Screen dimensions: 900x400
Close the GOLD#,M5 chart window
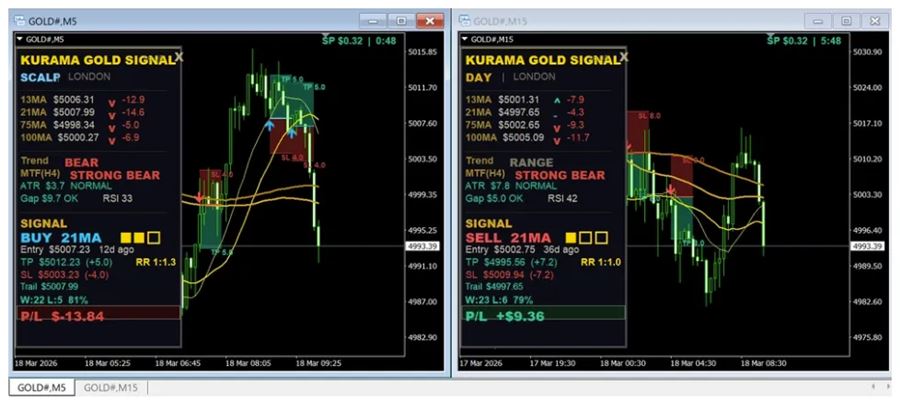pos(429,21)
